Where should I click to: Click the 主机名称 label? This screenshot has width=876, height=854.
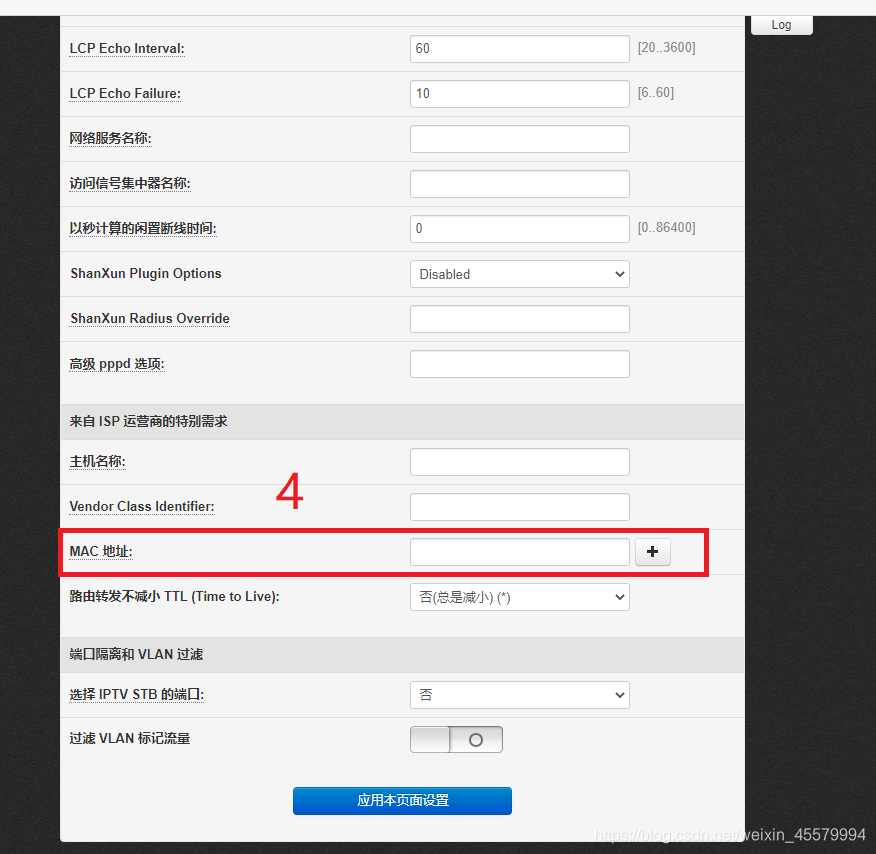[97, 461]
